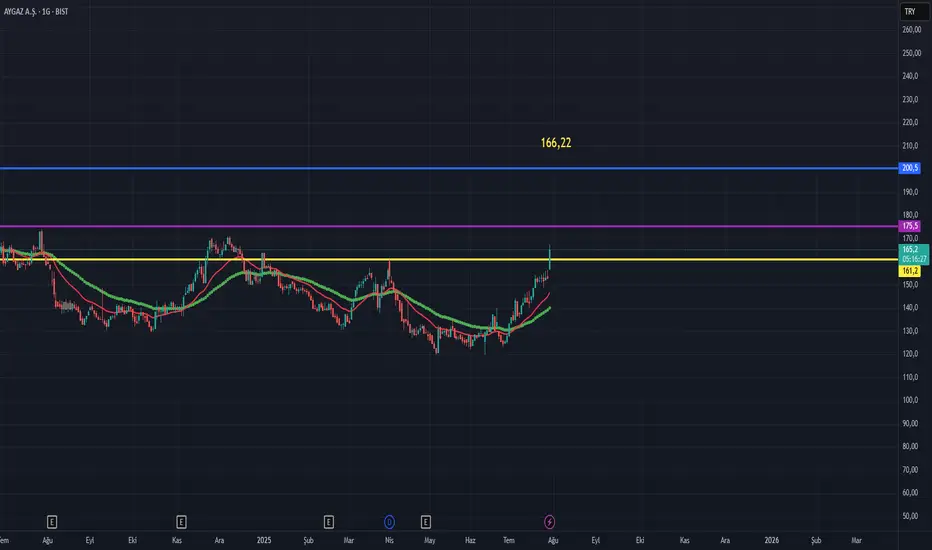Open the TRY currency selector
This screenshot has width=932, height=550.
(913, 11)
